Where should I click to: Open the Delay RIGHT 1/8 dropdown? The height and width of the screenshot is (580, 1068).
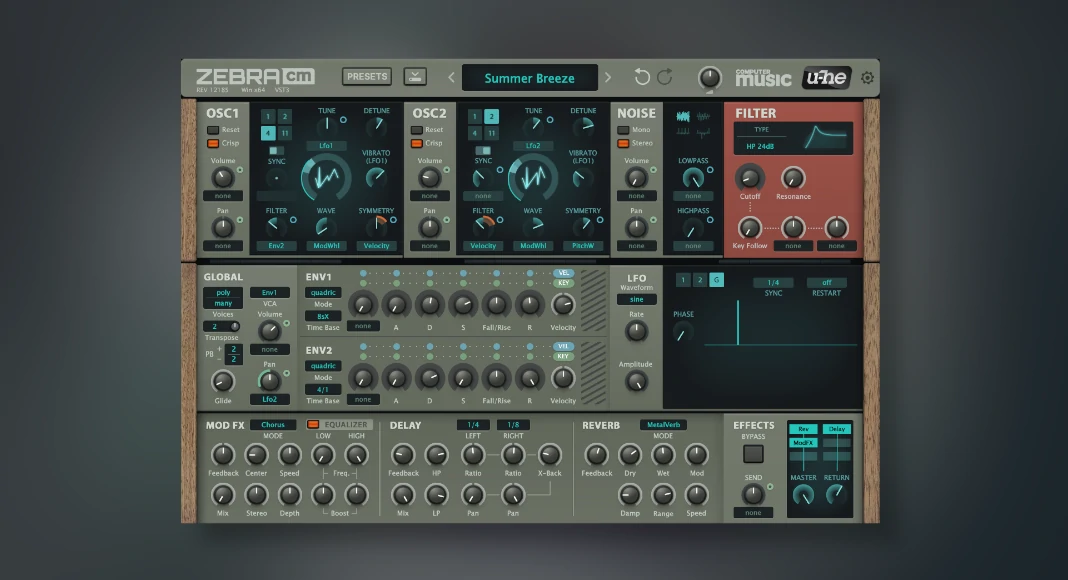(x=513, y=425)
